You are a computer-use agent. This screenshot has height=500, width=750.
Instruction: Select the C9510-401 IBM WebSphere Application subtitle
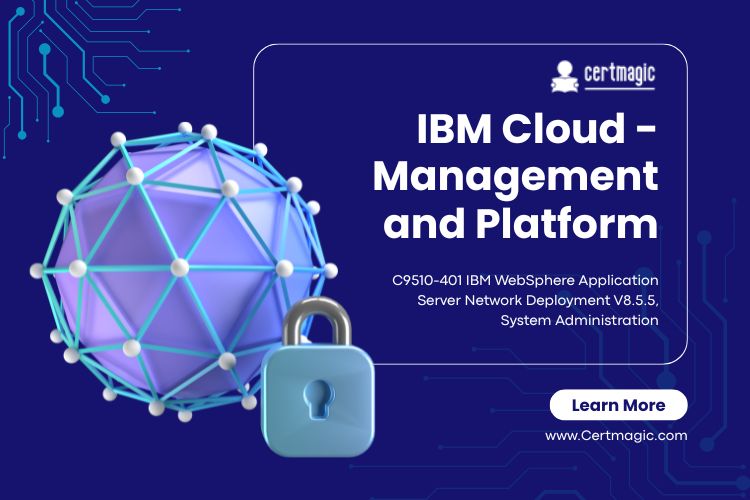(525, 300)
